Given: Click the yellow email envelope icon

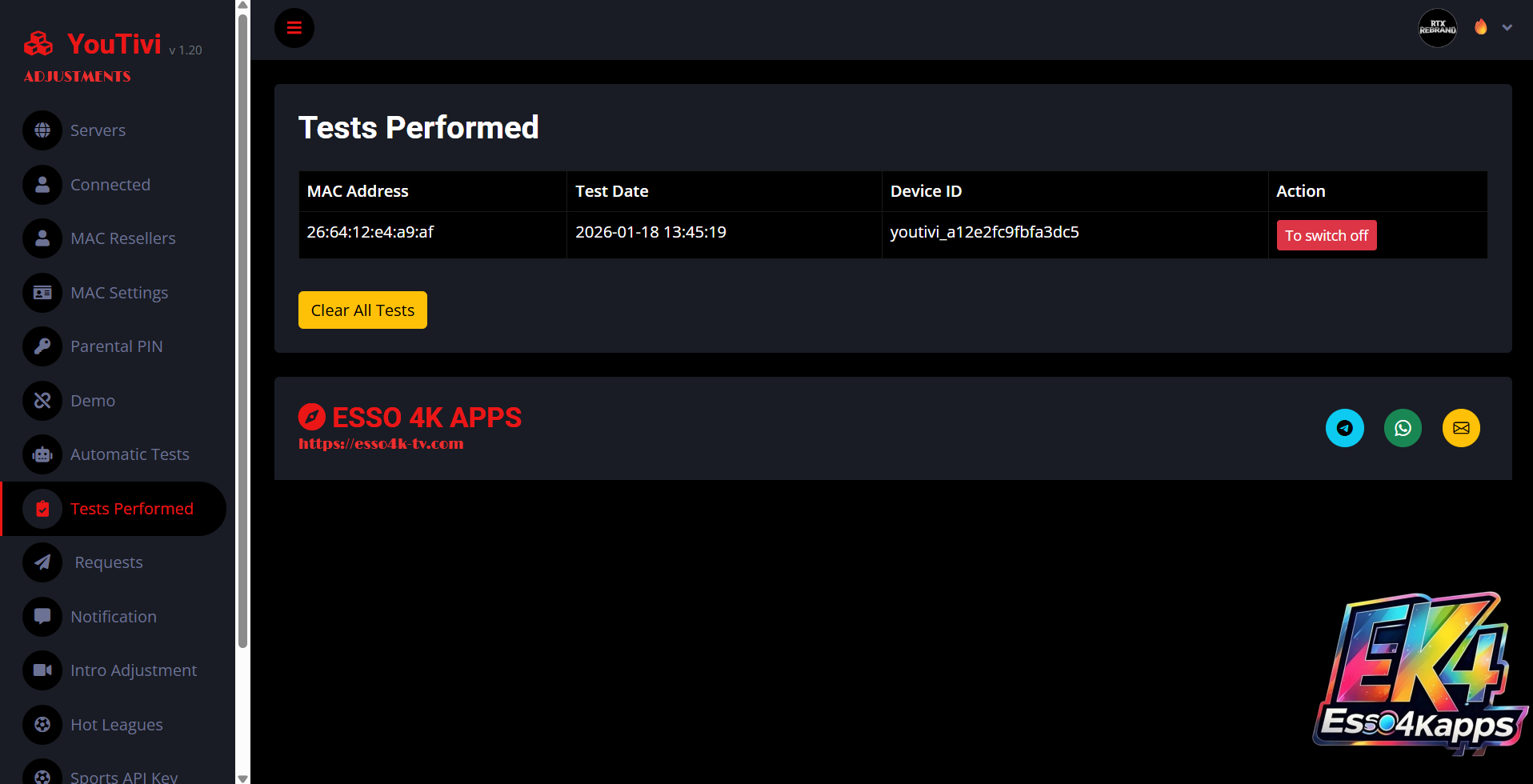Looking at the screenshot, I should (1461, 428).
